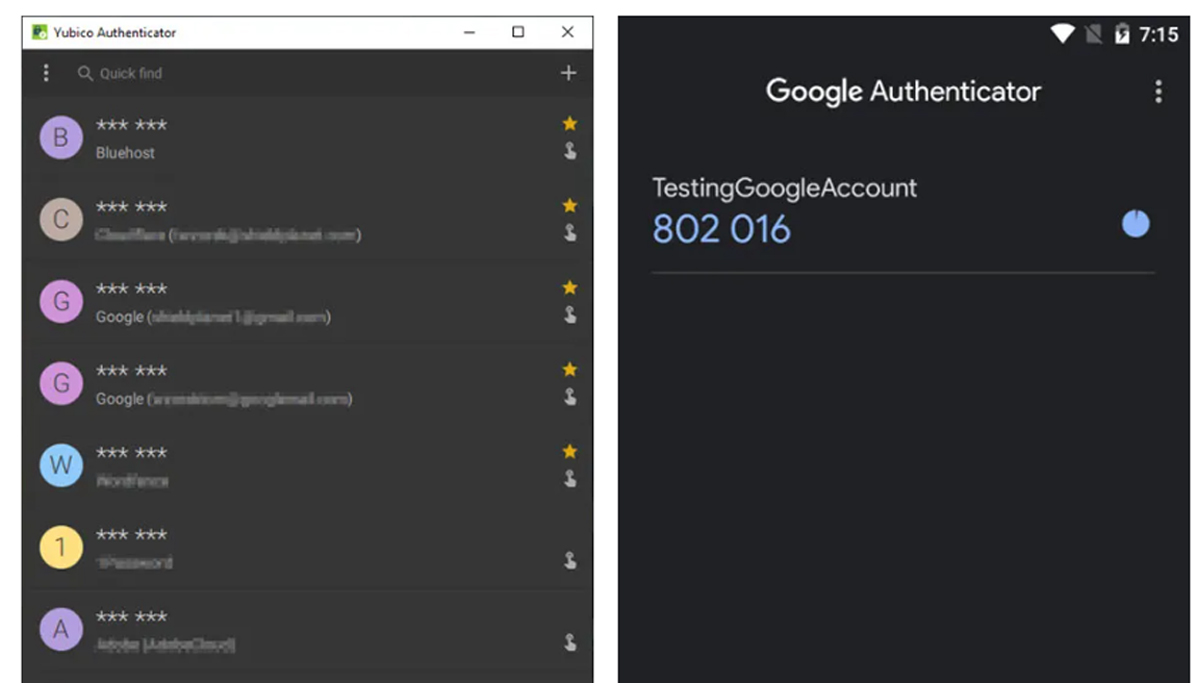Select the yellow 1 avatar circle
The height and width of the screenshot is (683, 1200).
pos(61,548)
